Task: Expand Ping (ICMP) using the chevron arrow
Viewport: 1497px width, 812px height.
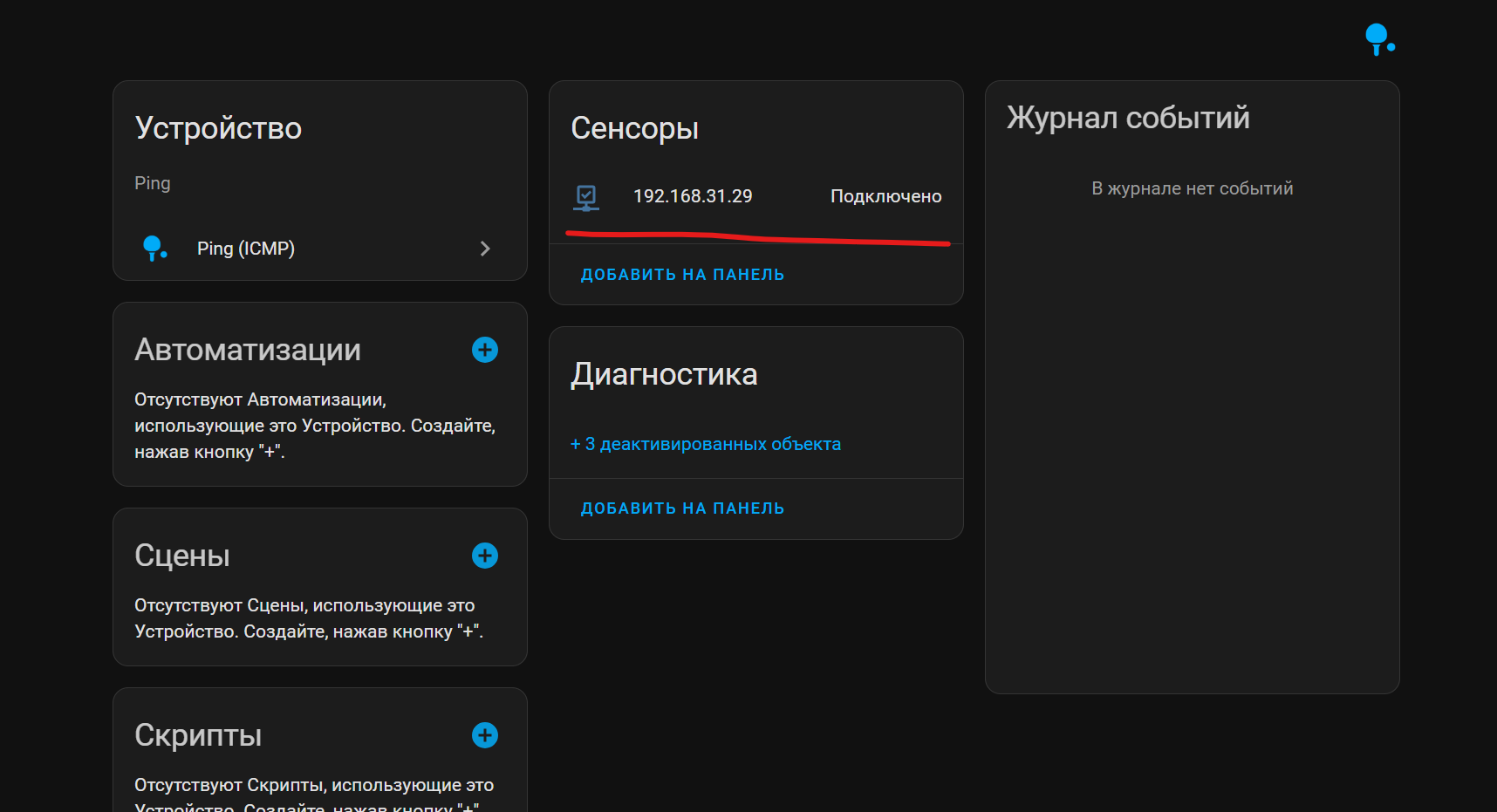Action: [x=485, y=249]
